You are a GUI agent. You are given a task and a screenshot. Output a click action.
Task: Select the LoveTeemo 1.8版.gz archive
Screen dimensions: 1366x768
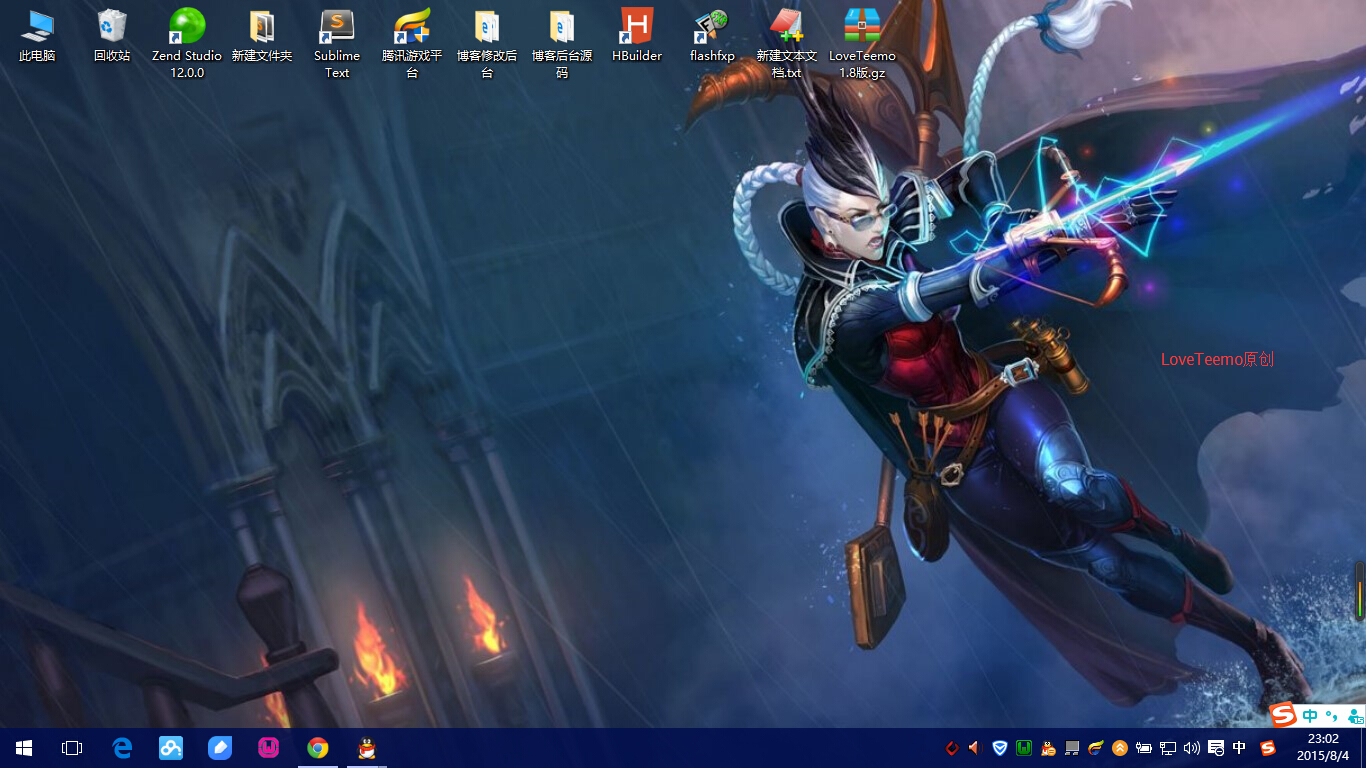[x=862, y=27]
